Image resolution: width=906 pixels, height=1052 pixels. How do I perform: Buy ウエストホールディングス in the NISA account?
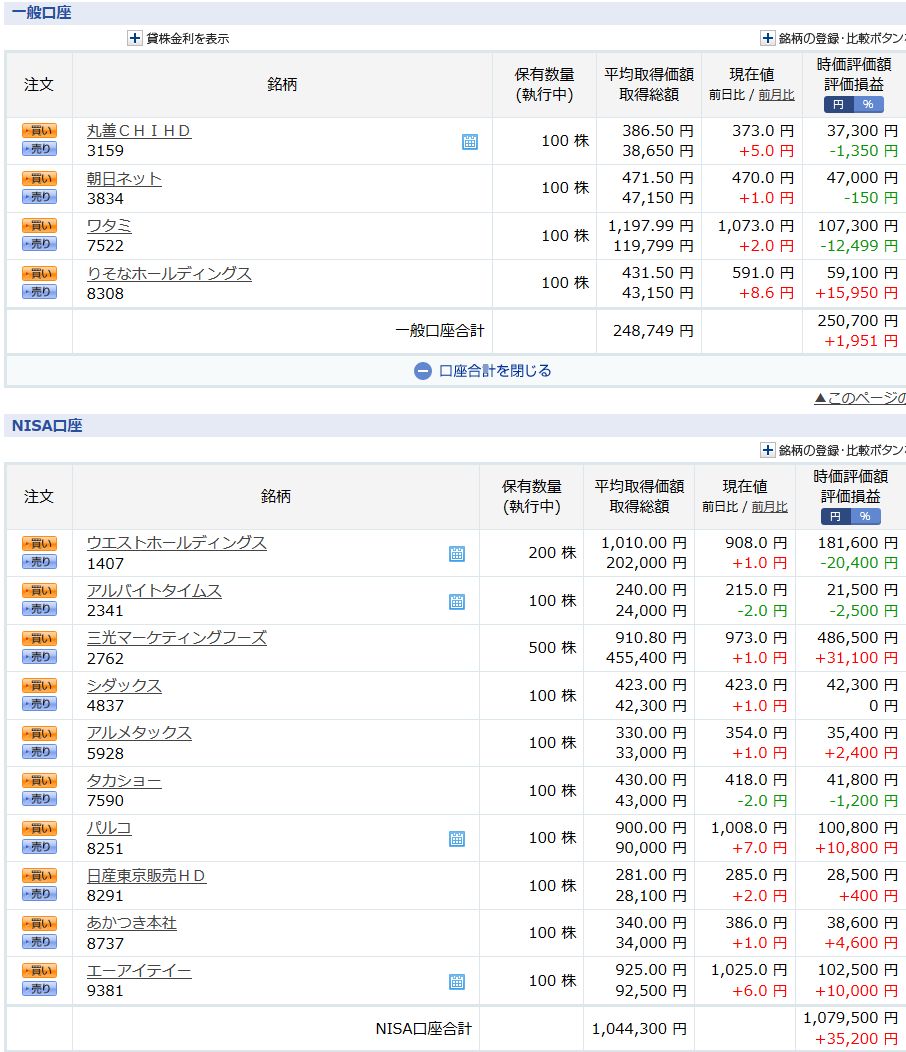(x=39, y=543)
